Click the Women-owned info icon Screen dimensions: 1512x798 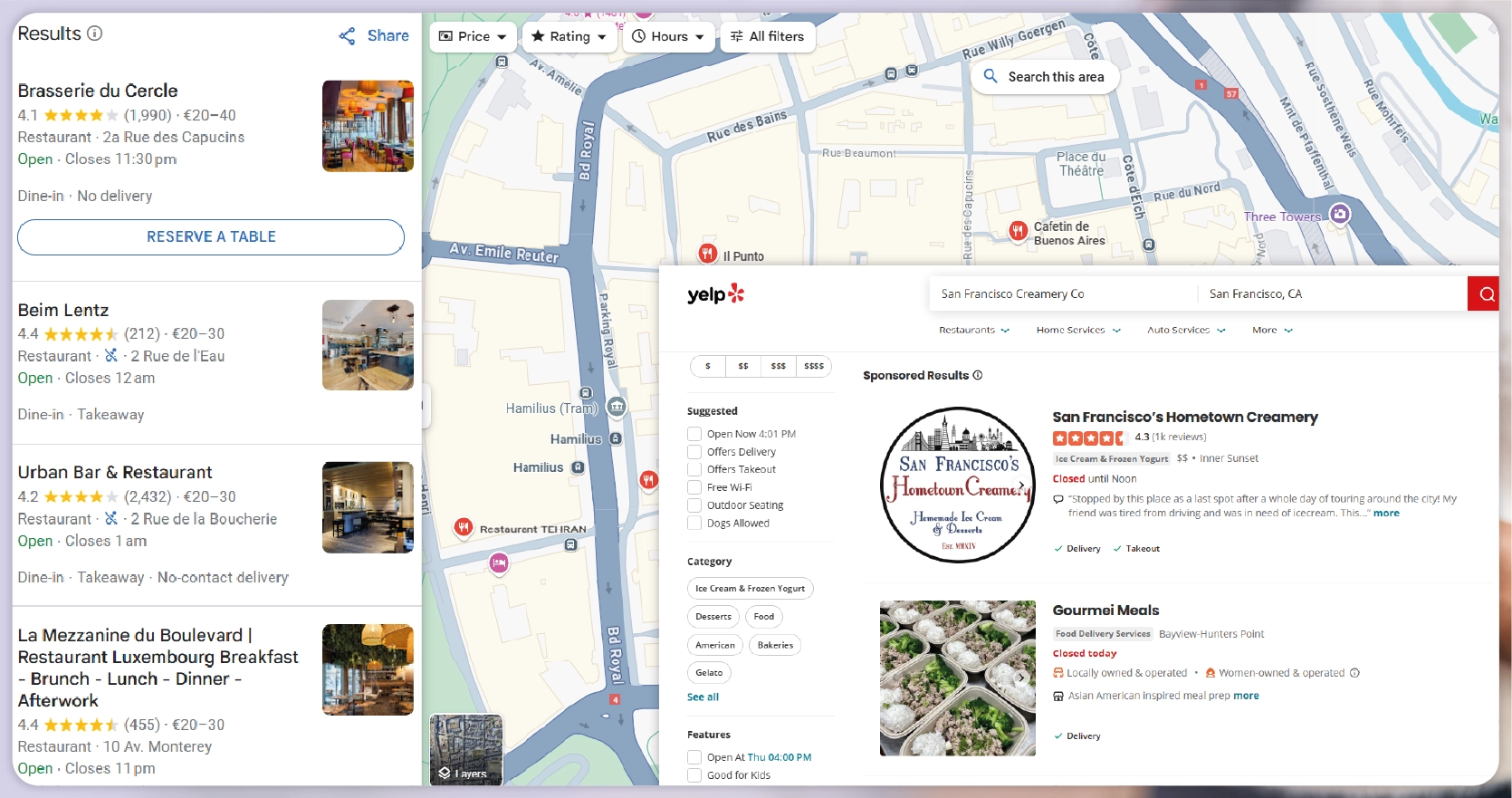tap(1354, 673)
